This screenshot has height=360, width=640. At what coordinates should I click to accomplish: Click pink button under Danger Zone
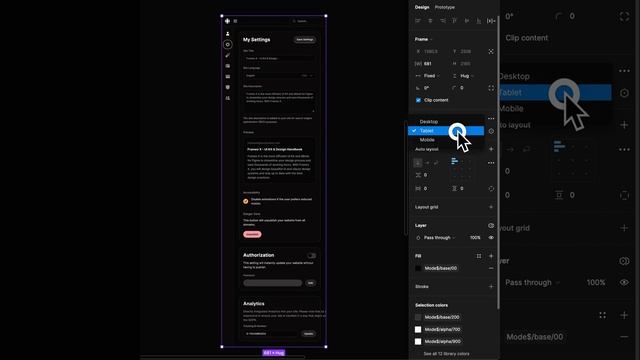[x=252, y=234]
